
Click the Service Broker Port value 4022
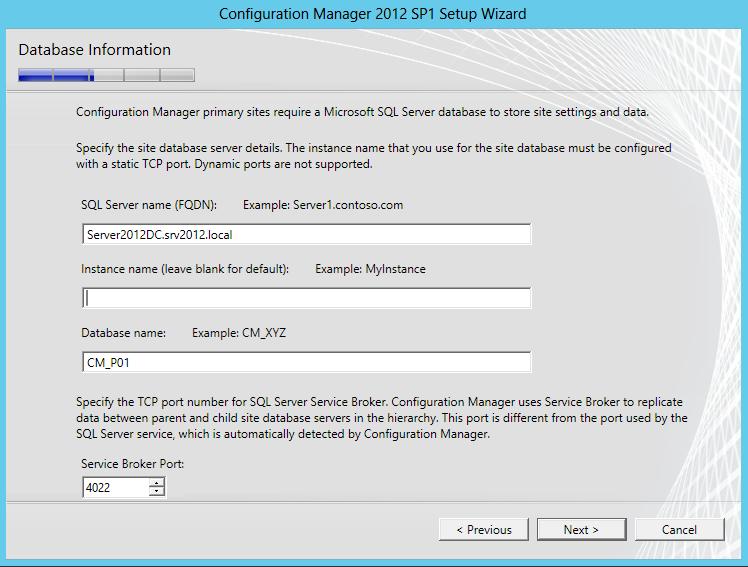click(115, 487)
